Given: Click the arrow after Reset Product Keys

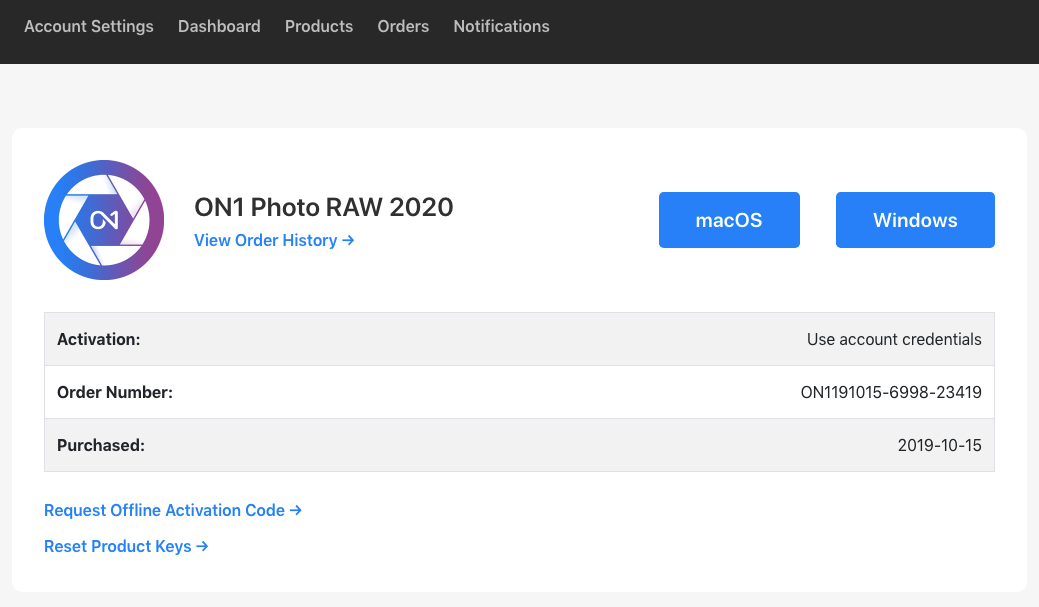Looking at the screenshot, I should pyautogui.click(x=202, y=546).
